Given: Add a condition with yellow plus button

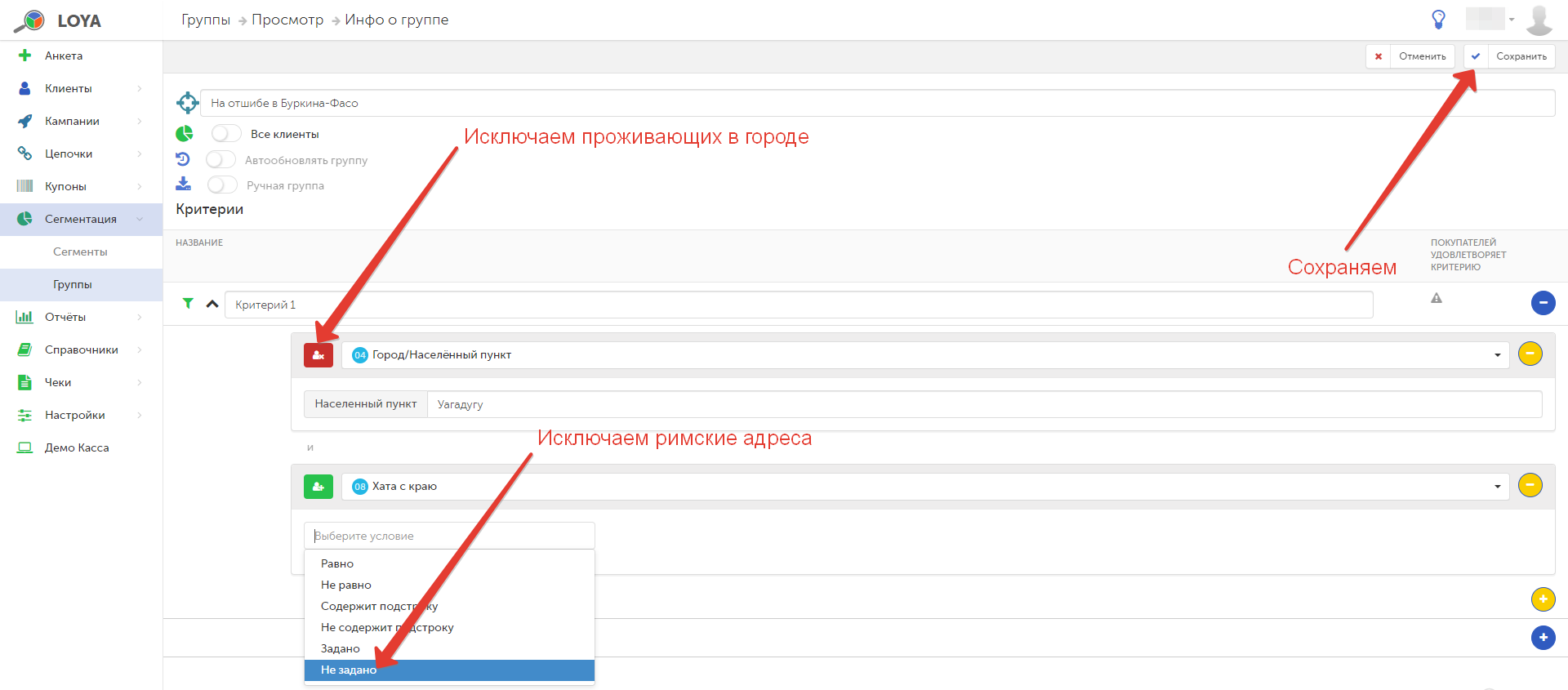Looking at the screenshot, I should click(1543, 599).
